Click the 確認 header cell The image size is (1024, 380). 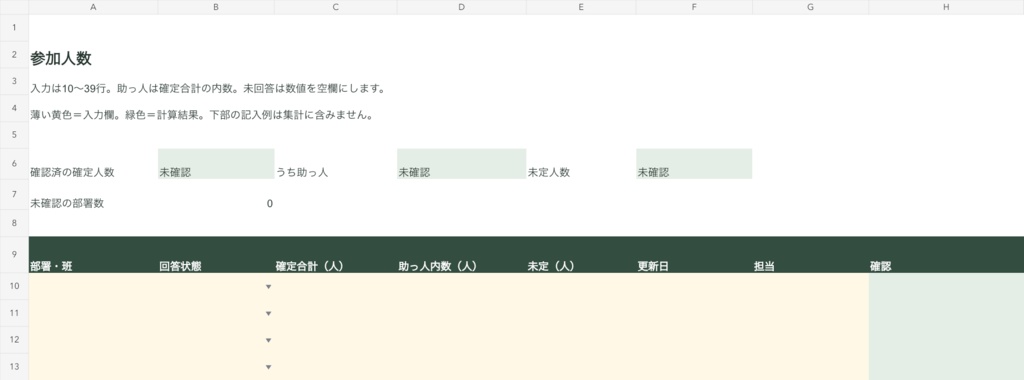pos(946,255)
